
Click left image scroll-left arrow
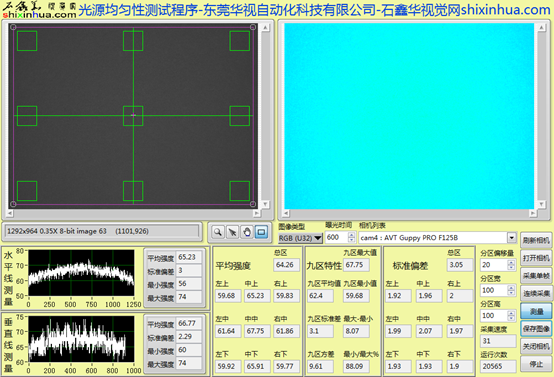[x=10, y=213]
